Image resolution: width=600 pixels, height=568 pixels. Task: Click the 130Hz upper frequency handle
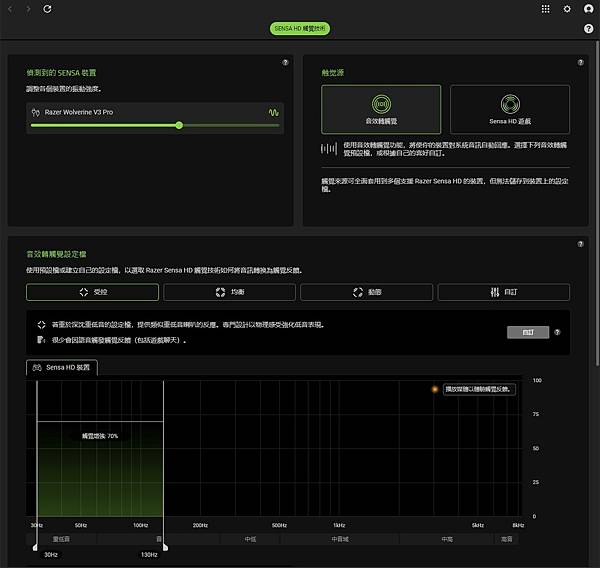[x=165, y=547]
